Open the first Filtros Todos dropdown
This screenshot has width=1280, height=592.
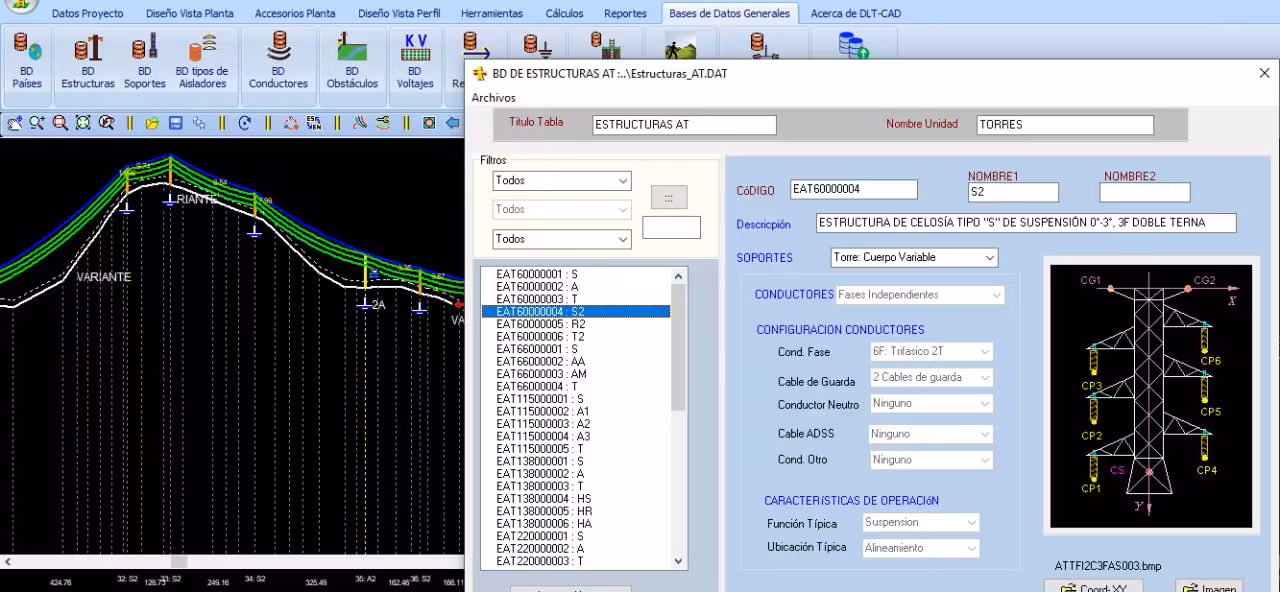(623, 181)
